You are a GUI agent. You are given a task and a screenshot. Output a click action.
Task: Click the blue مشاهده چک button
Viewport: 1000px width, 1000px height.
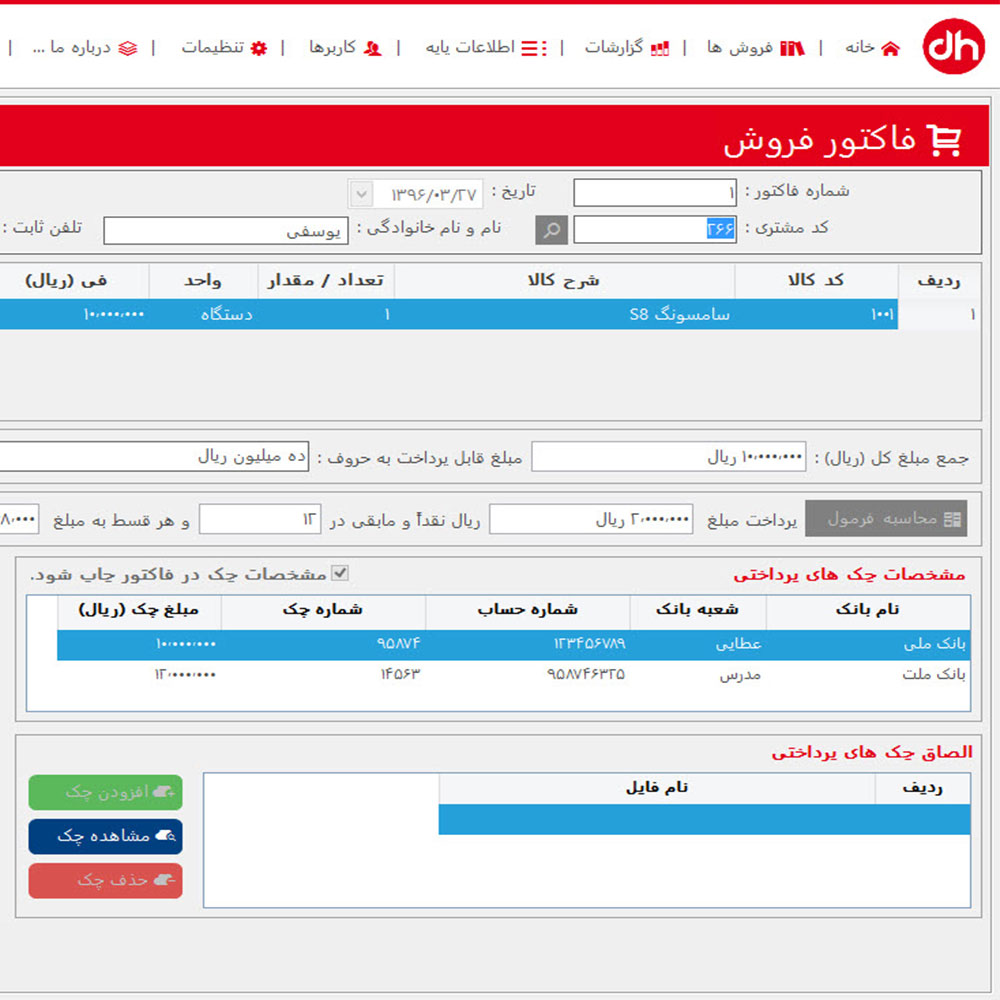point(105,837)
